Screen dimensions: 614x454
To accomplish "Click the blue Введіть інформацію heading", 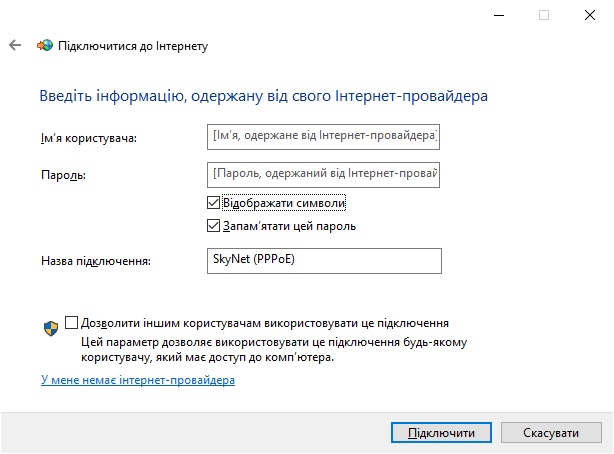I will [264, 96].
